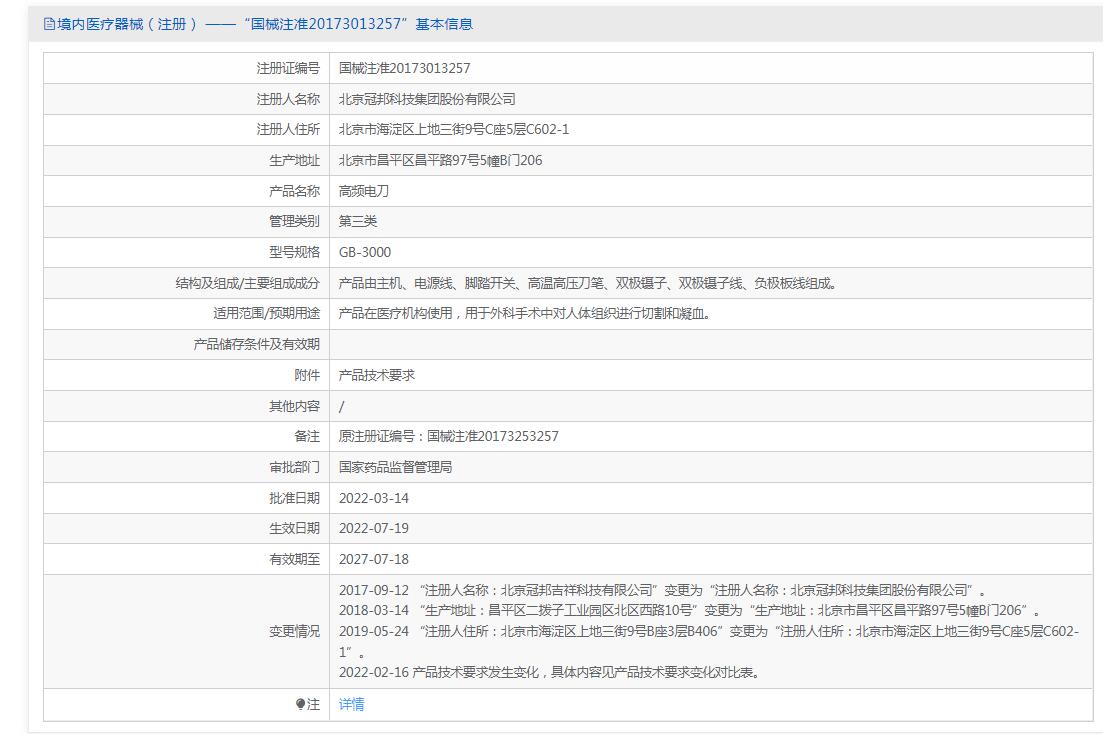
Task: Select production address 北京市昌平区昌平路97号5幢B门206
Action: coord(440,160)
